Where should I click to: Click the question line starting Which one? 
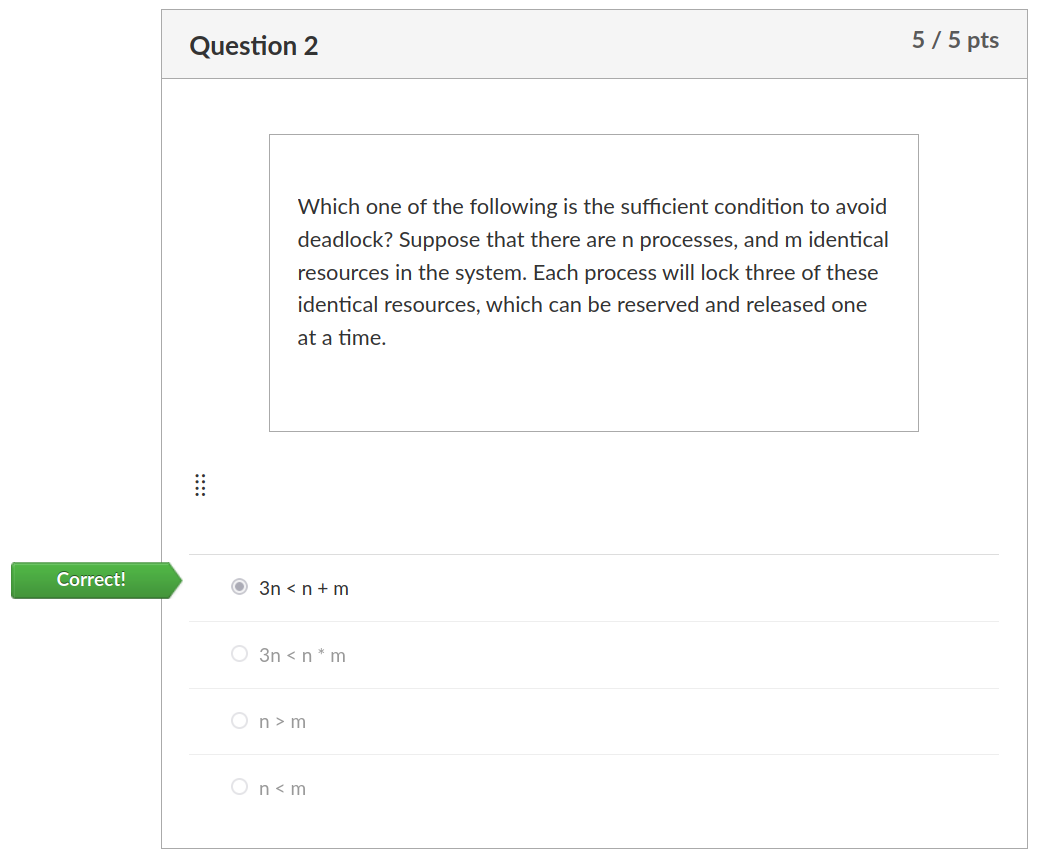coord(592,207)
